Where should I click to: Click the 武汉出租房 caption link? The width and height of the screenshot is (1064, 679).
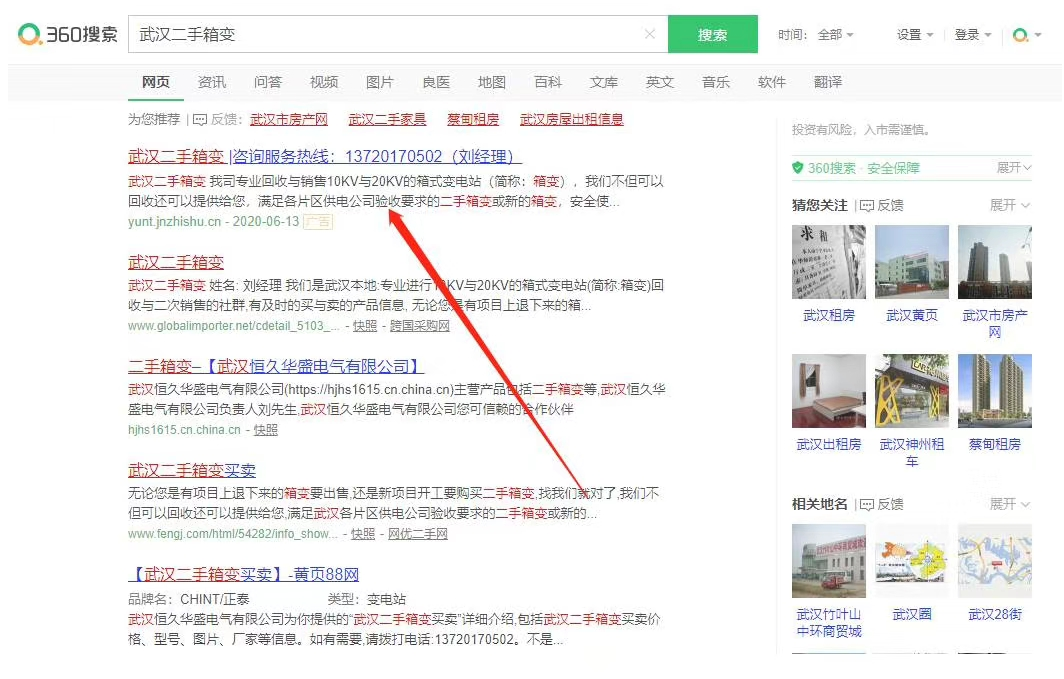[829, 444]
